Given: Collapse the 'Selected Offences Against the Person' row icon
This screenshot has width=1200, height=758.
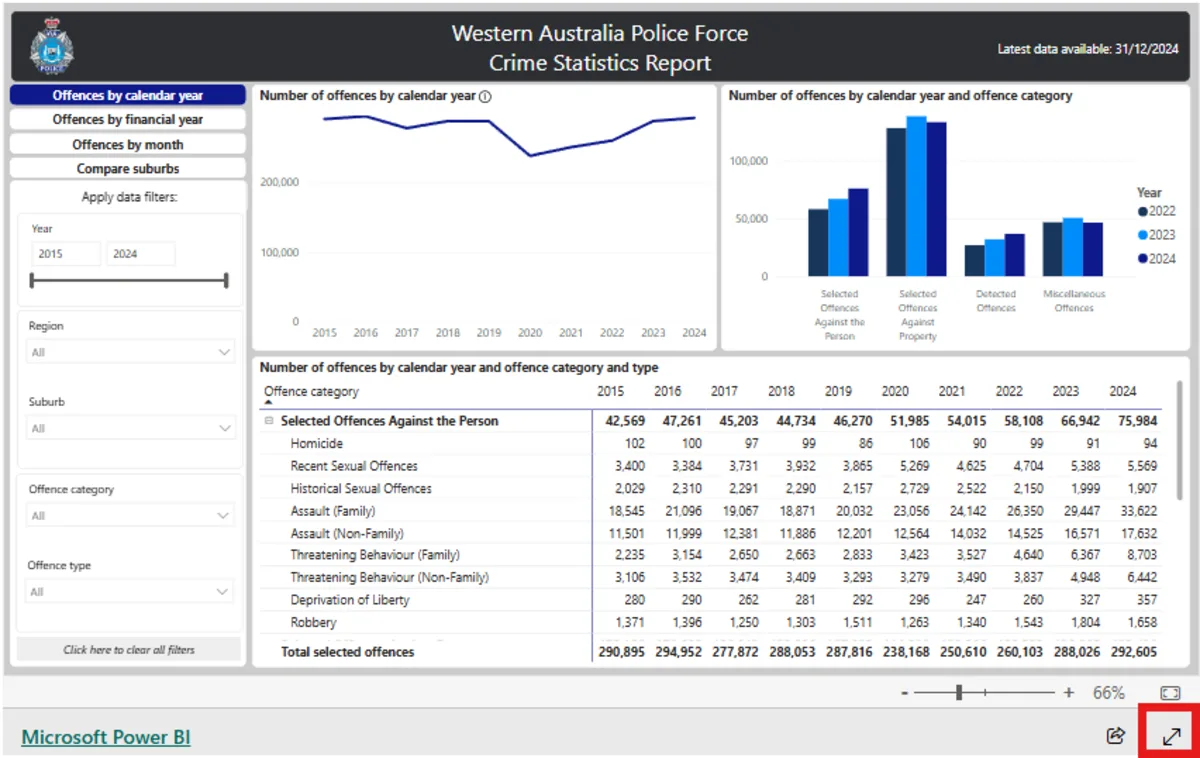Looking at the screenshot, I should point(268,421).
